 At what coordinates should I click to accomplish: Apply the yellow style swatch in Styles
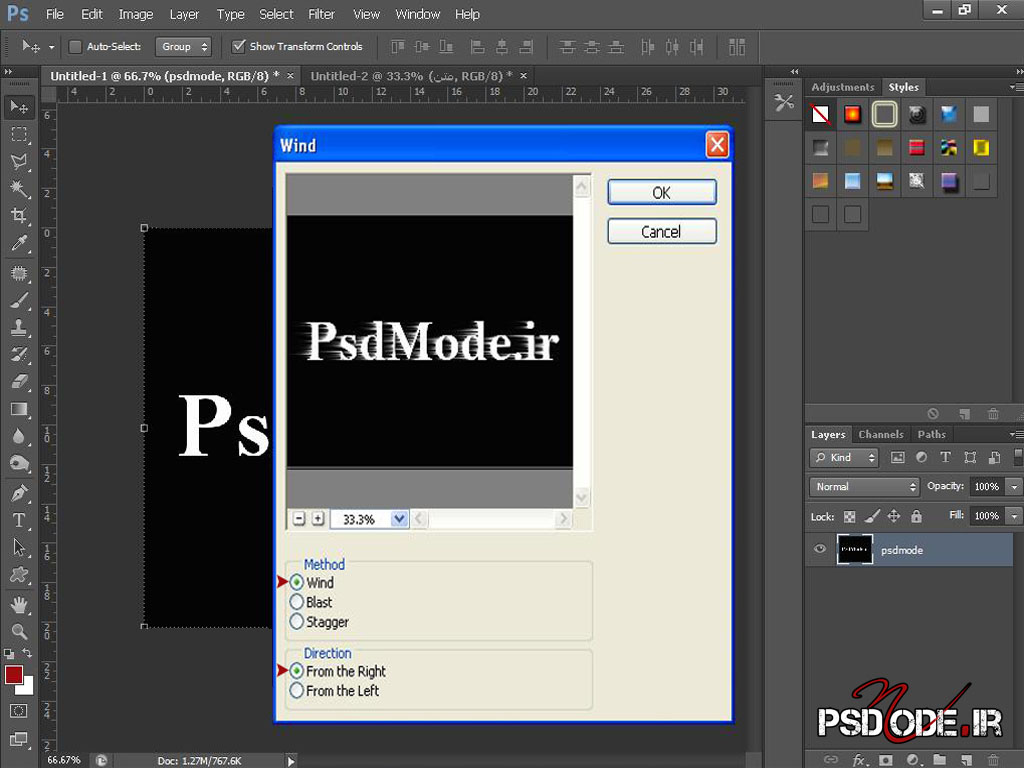(980, 148)
